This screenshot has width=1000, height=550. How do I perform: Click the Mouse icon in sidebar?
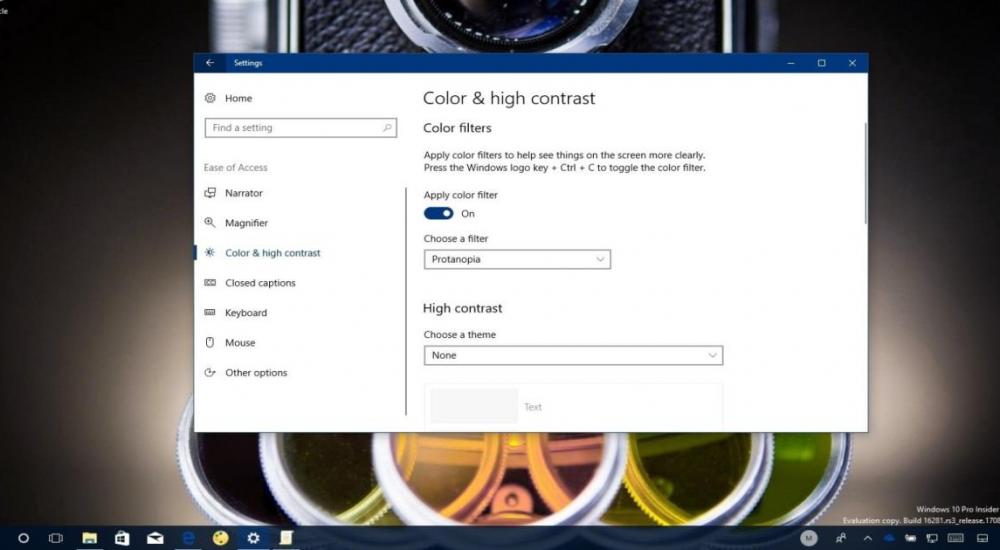[210, 343]
